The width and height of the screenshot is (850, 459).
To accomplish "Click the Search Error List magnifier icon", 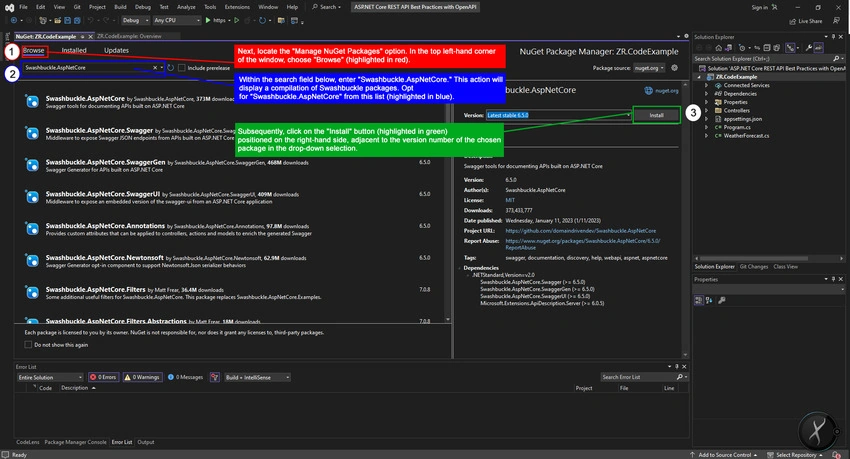I will (679, 377).
